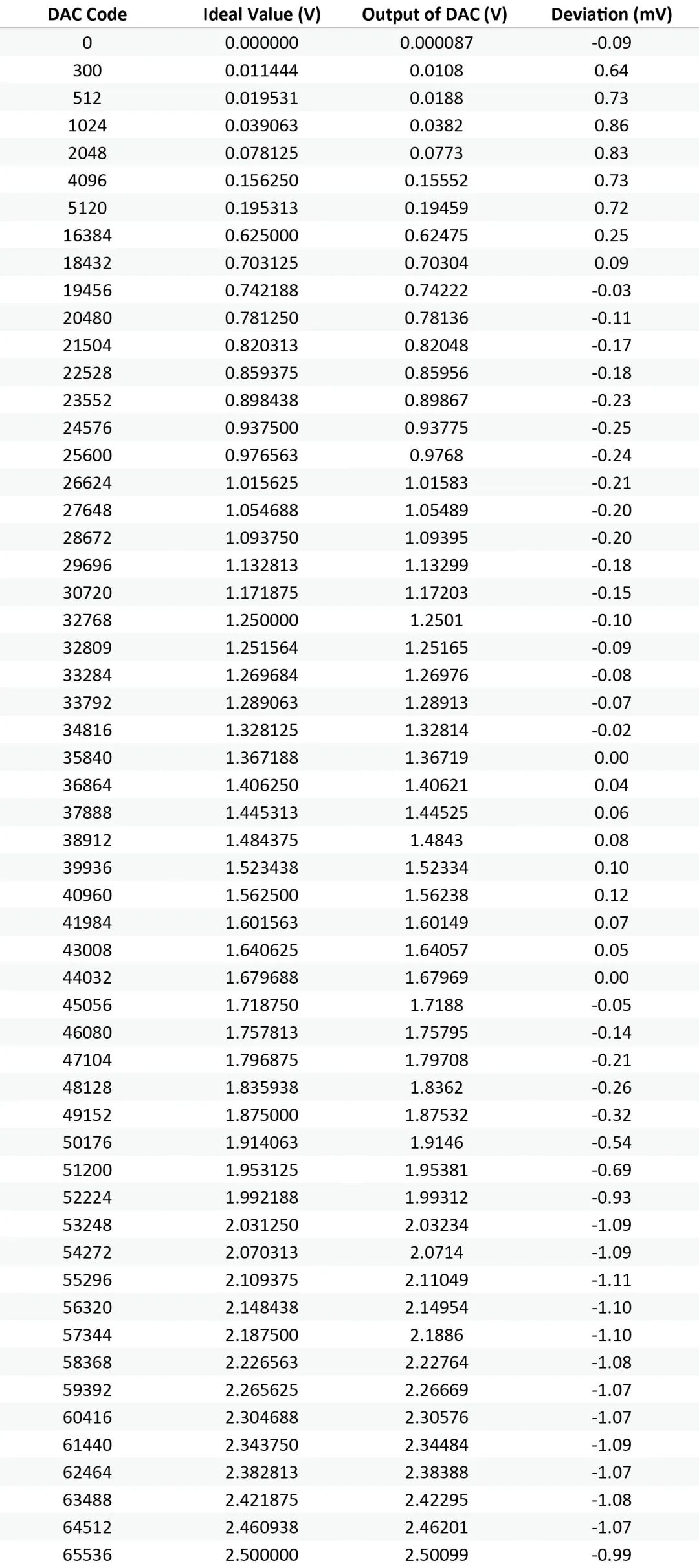Select ideal value cell 1.875000
The image size is (699, 1568).
point(261,1115)
